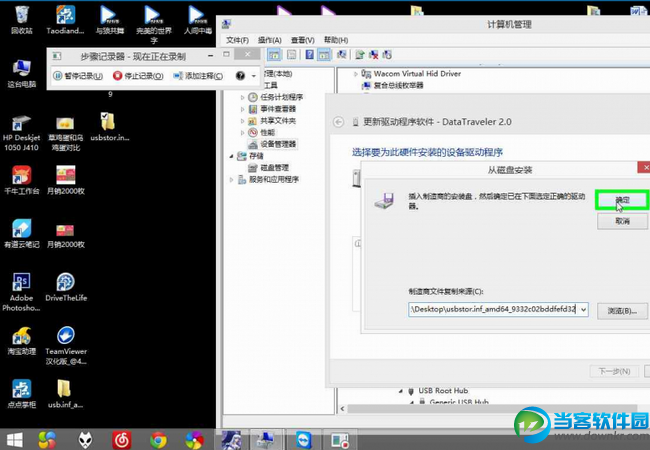Click the 取消 button in install-from-disk dialog
Image resolution: width=650 pixels, height=450 pixels.
pyautogui.click(x=622, y=221)
